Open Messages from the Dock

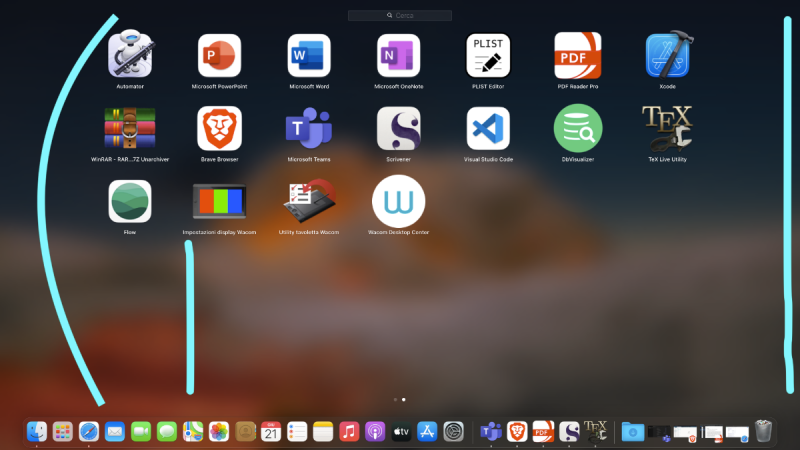(167, 432)
